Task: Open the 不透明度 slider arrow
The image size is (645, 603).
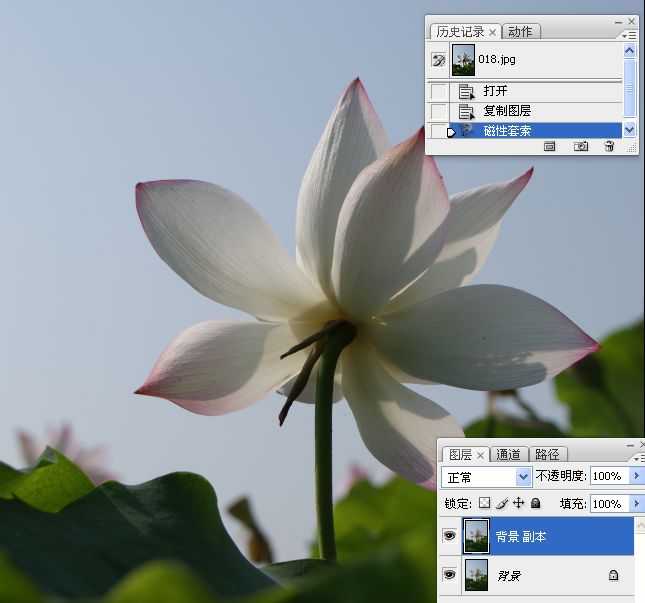Action: click(636, 476)
